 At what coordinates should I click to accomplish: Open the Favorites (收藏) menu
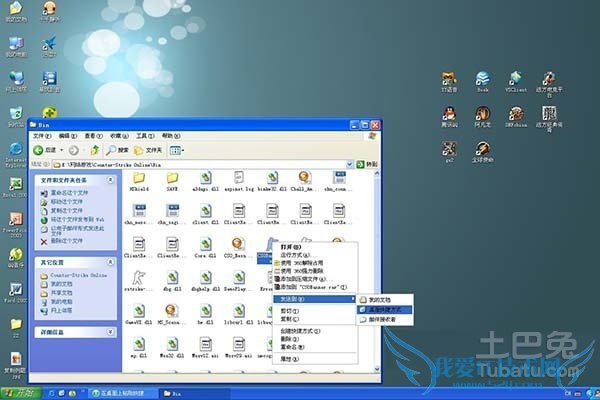tap(119, 136)
